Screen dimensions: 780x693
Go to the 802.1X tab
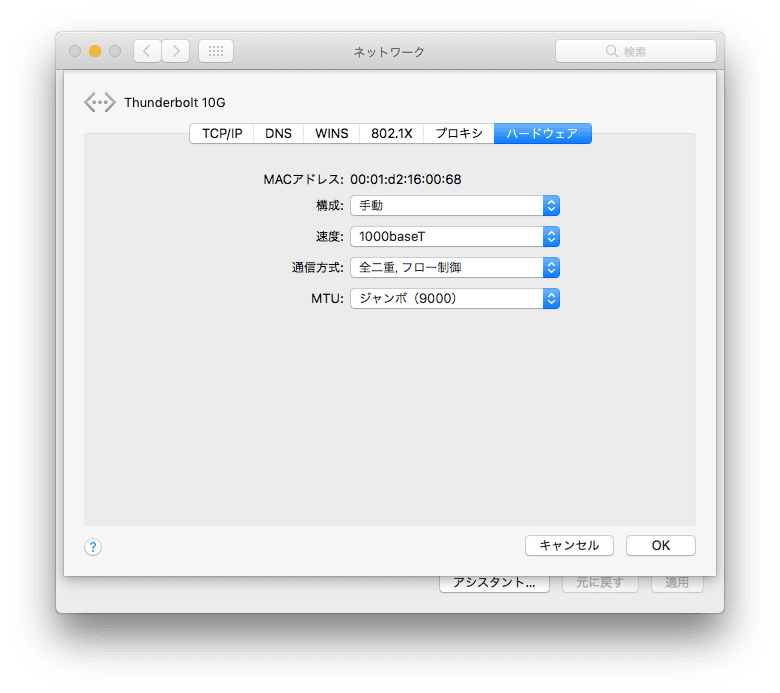[x=391, y=133]
